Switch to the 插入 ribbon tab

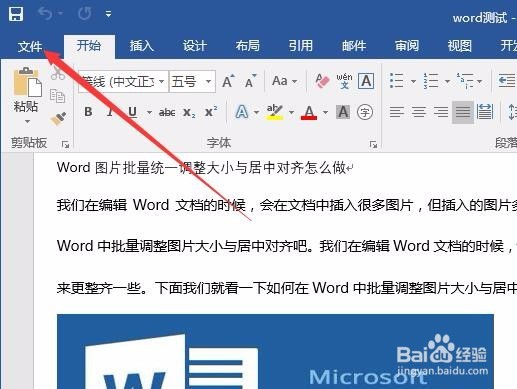[x=142, y=46]
